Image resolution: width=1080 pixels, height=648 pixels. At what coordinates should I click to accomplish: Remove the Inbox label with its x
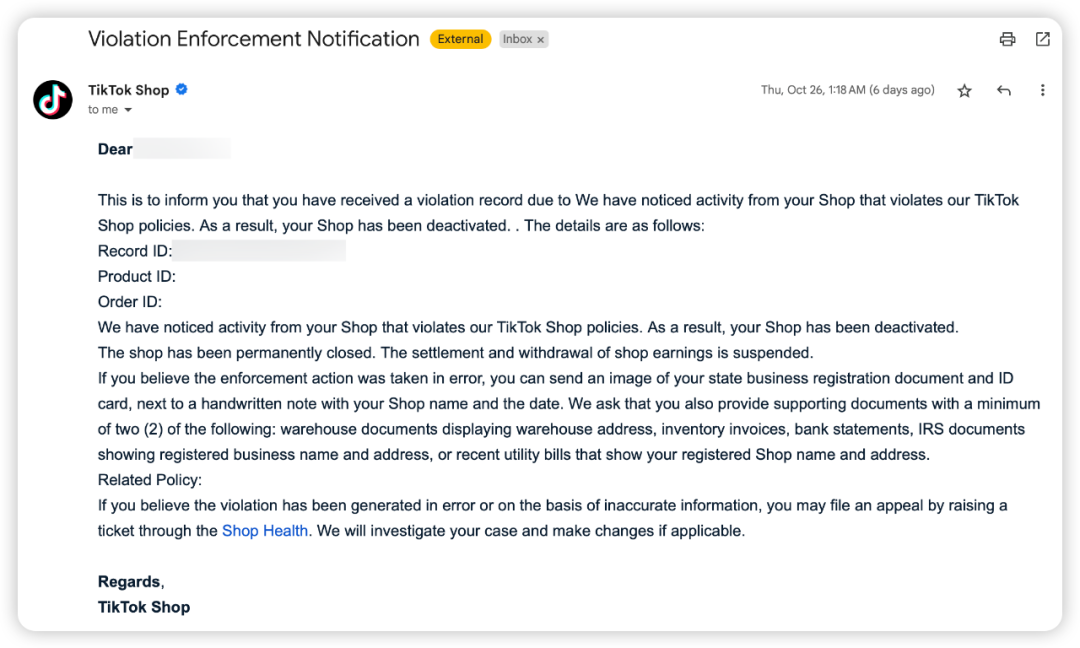541,40
